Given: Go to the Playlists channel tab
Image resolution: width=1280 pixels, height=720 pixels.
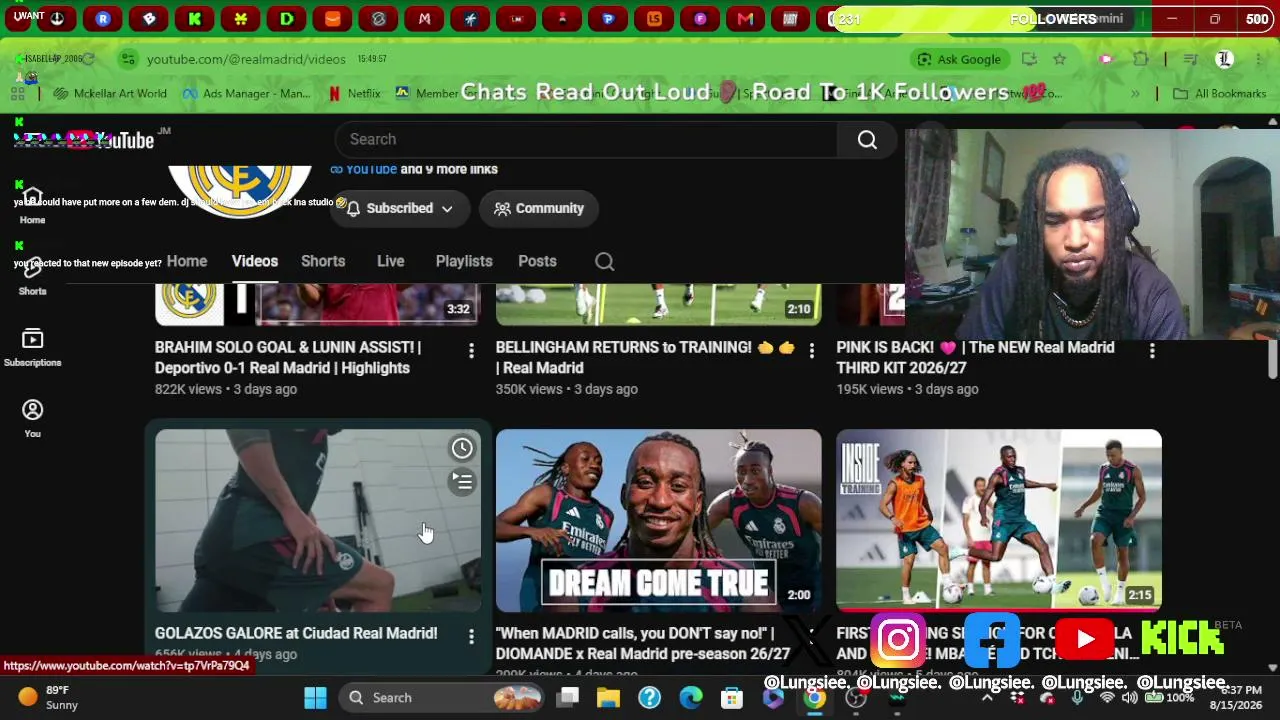Looking at the screenshot, I should click(464, 261).
